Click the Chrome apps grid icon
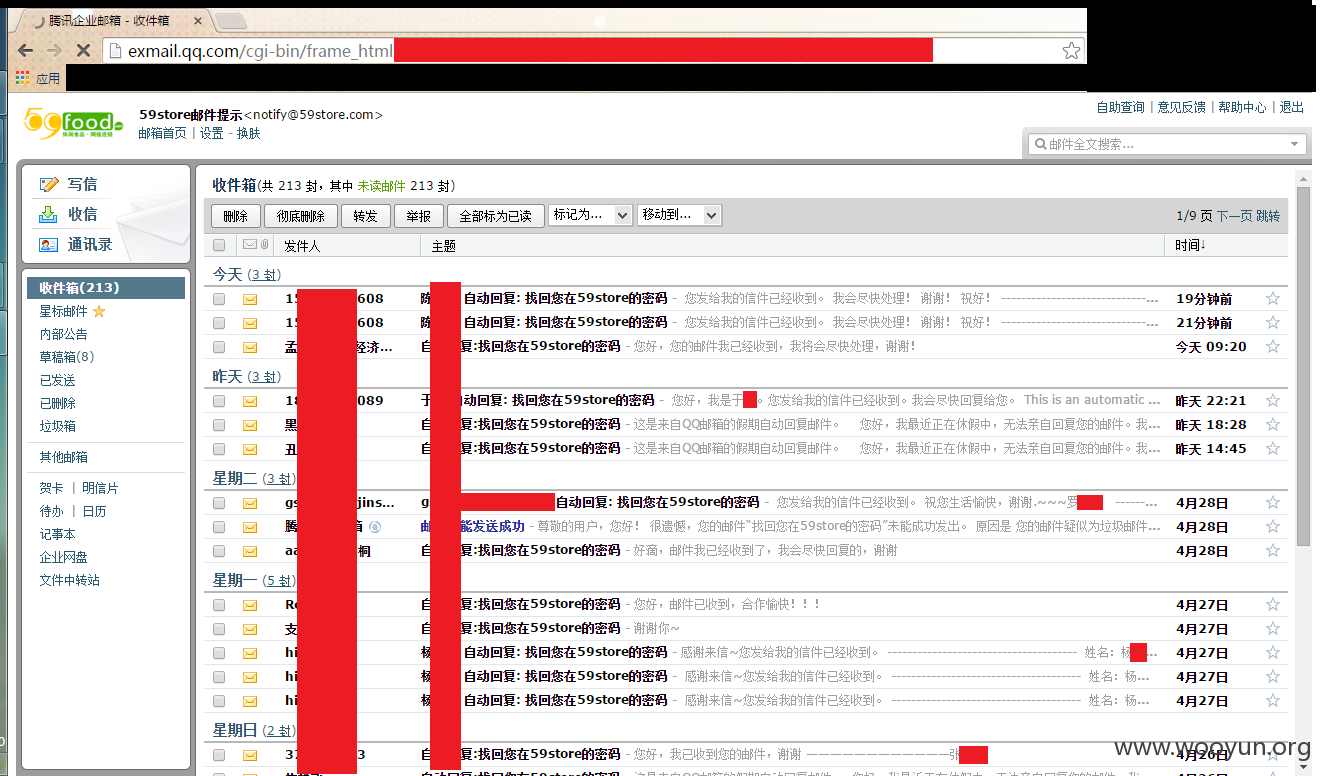 coord(22,77)
